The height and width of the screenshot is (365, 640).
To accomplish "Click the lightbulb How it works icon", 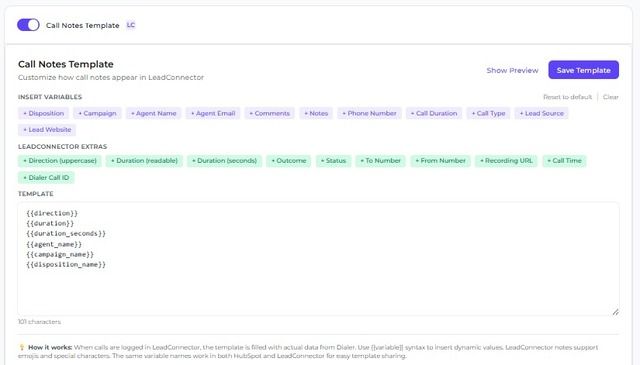I will (x=22, y=347).
